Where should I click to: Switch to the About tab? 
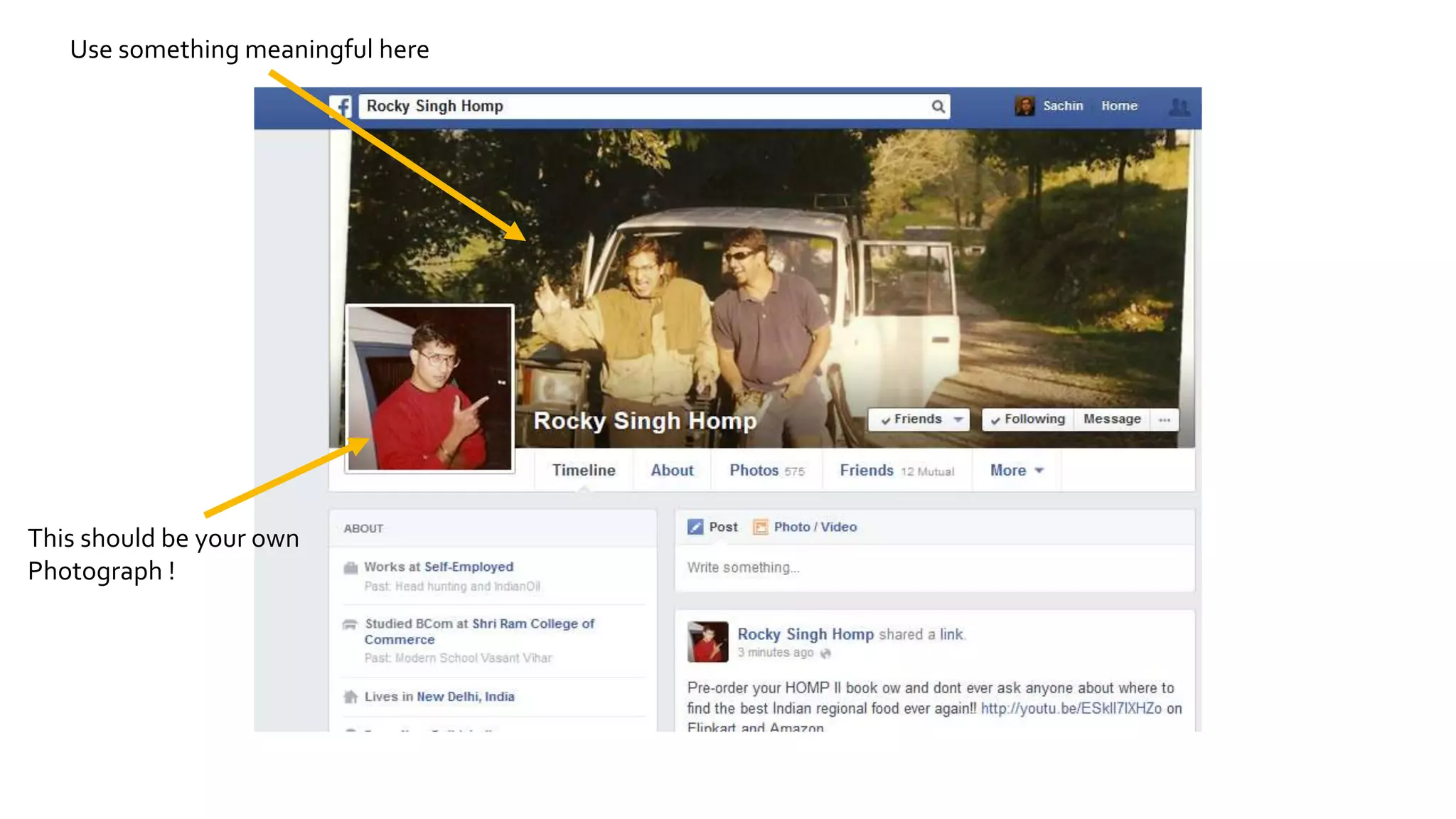(x=672, y=471)
